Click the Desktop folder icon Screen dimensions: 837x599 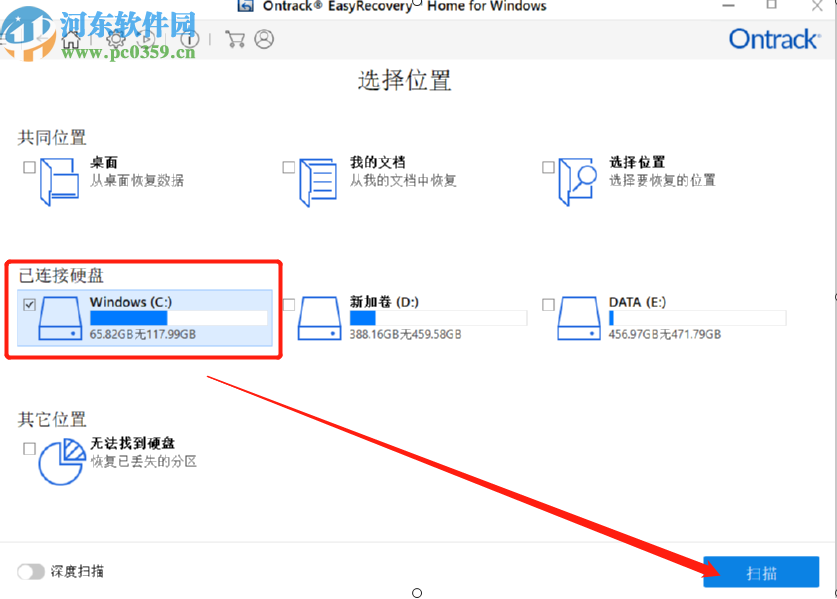[x=59, y=181]
